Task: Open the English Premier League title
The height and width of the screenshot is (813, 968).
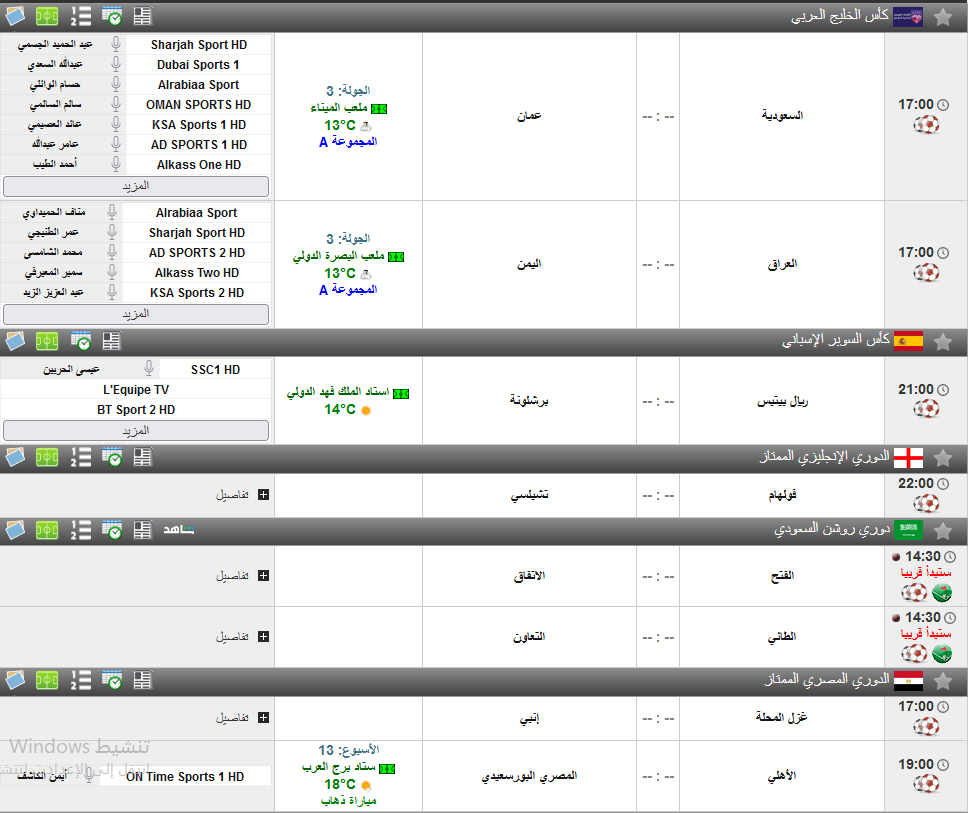Action: coord(823,457)
